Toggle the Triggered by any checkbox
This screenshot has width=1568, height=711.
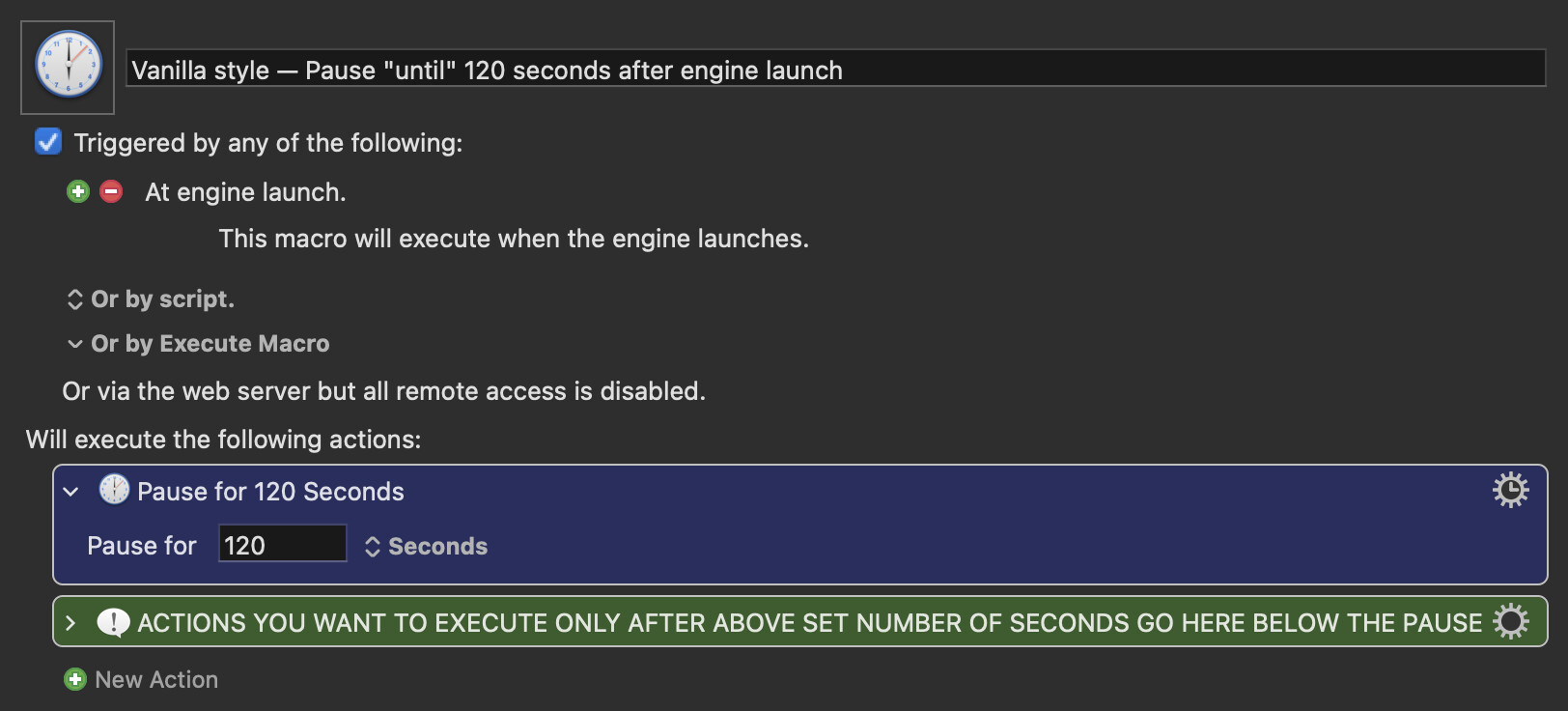pyautogui.click(x=48, y=142)
